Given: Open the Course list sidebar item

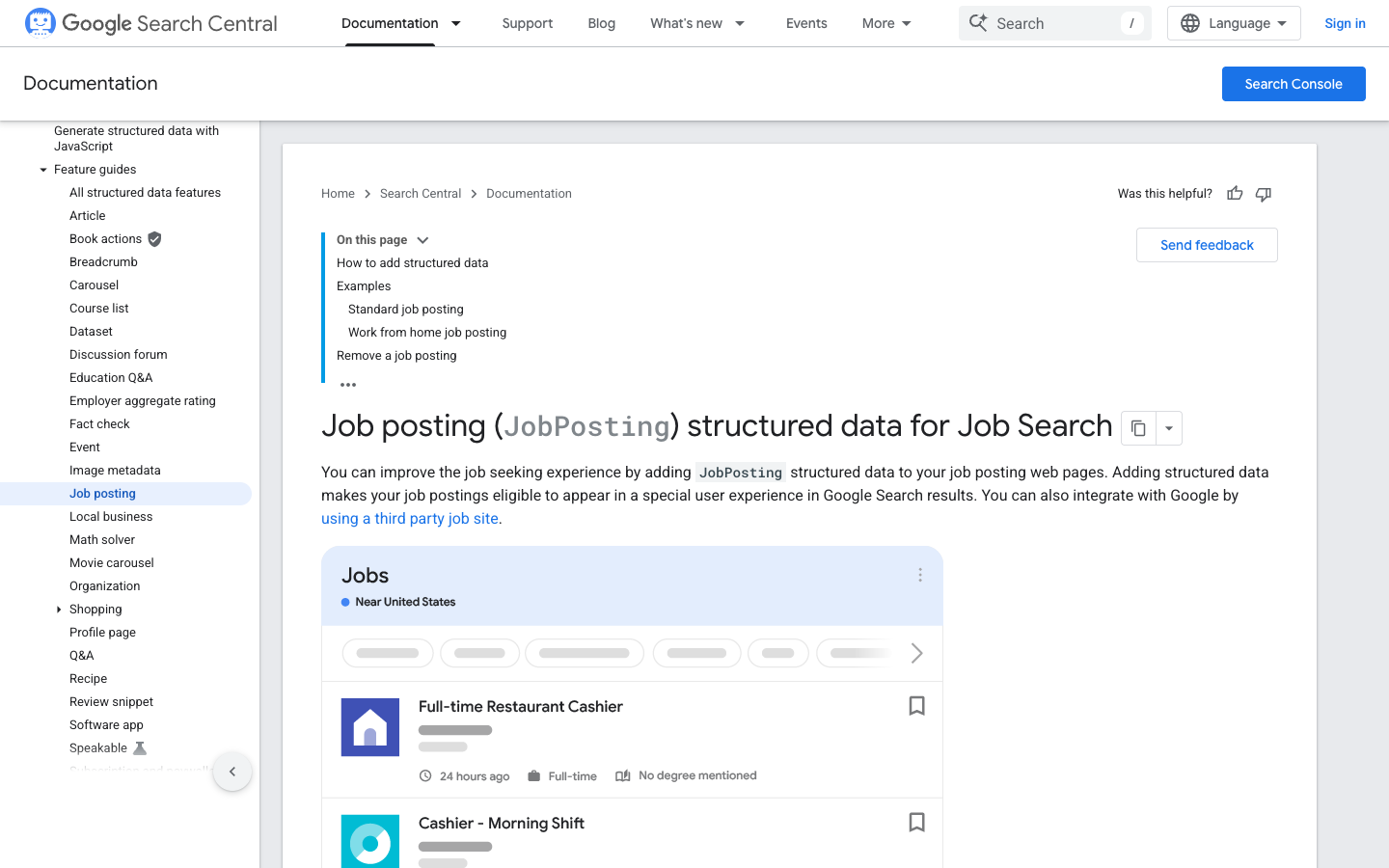Looking at the screenshot, I should point(98,309).
